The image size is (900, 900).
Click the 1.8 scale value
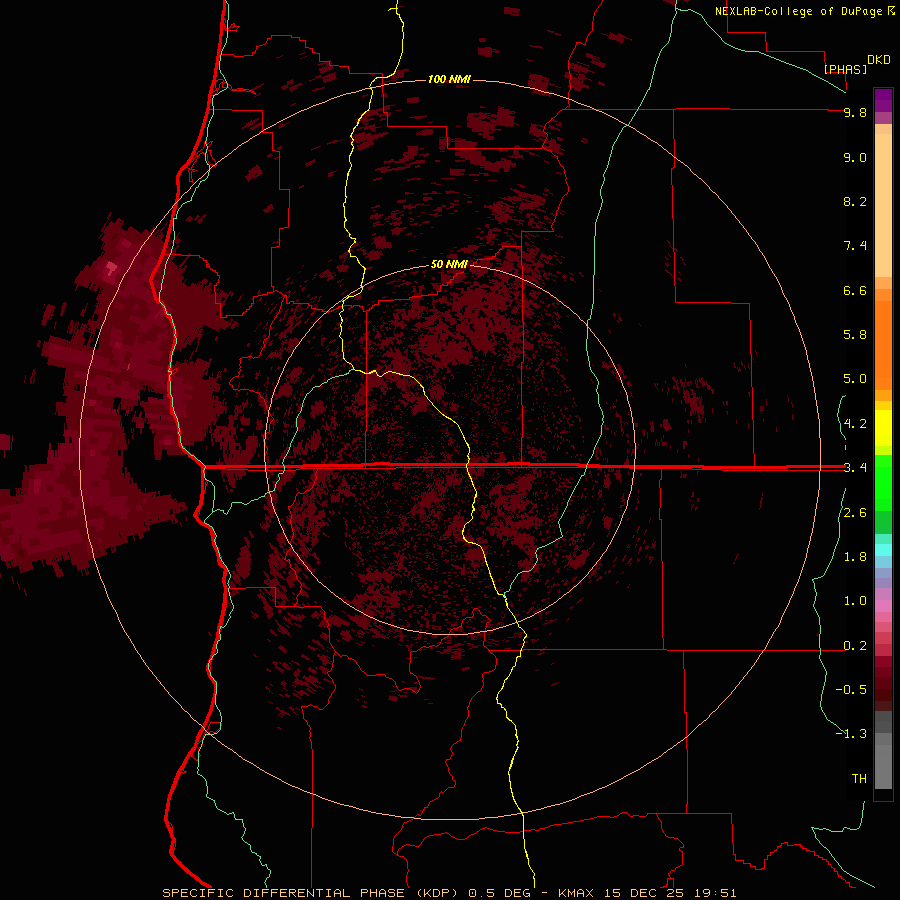coord(855,557)
